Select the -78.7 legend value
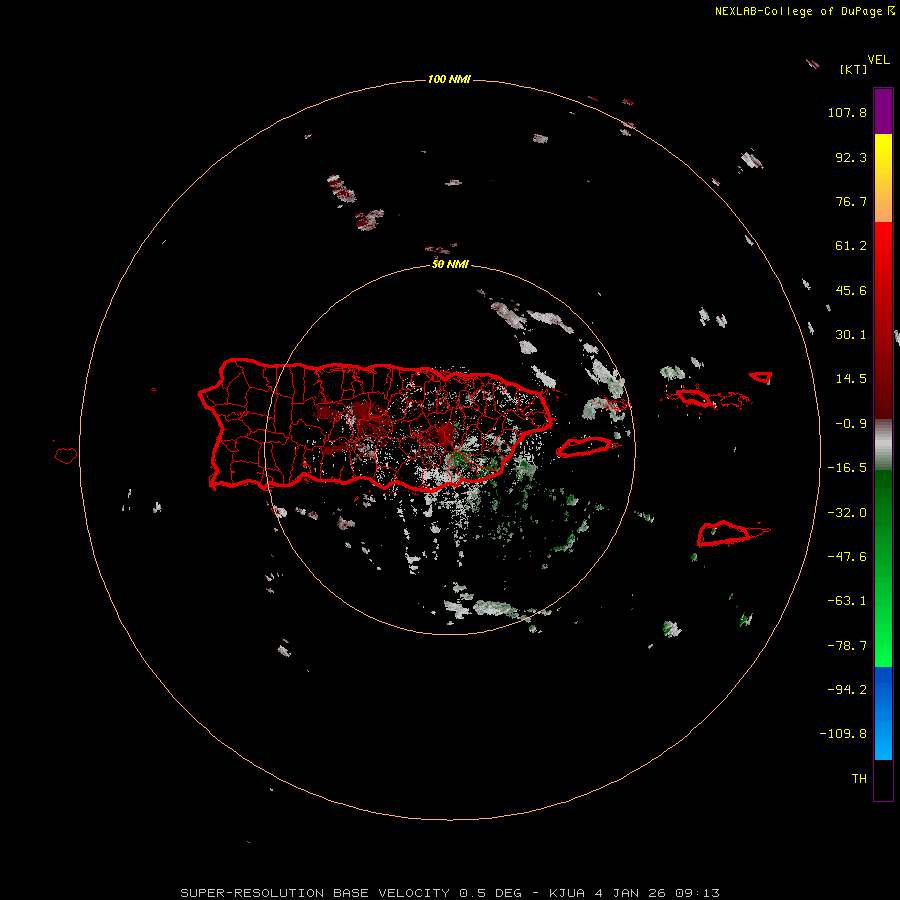The width and height of the screenshot is (900, 900). point(847,646)
